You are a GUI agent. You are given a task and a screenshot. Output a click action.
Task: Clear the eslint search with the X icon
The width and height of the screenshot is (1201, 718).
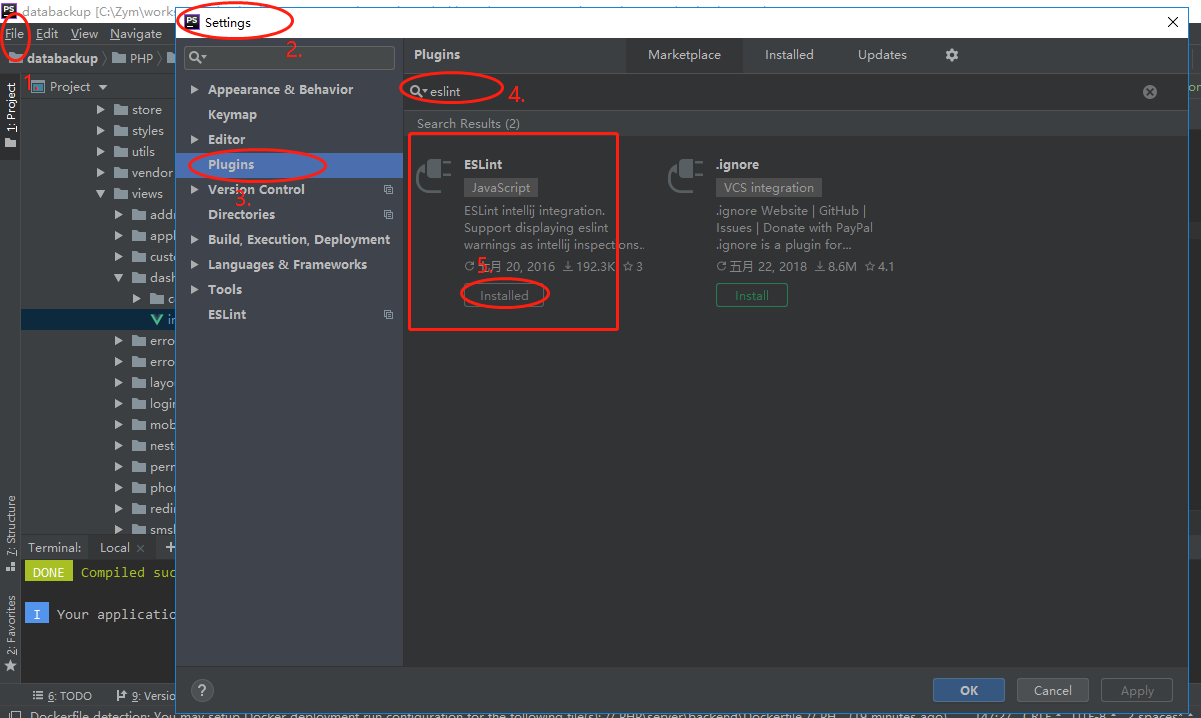(x=1149, y=91)
